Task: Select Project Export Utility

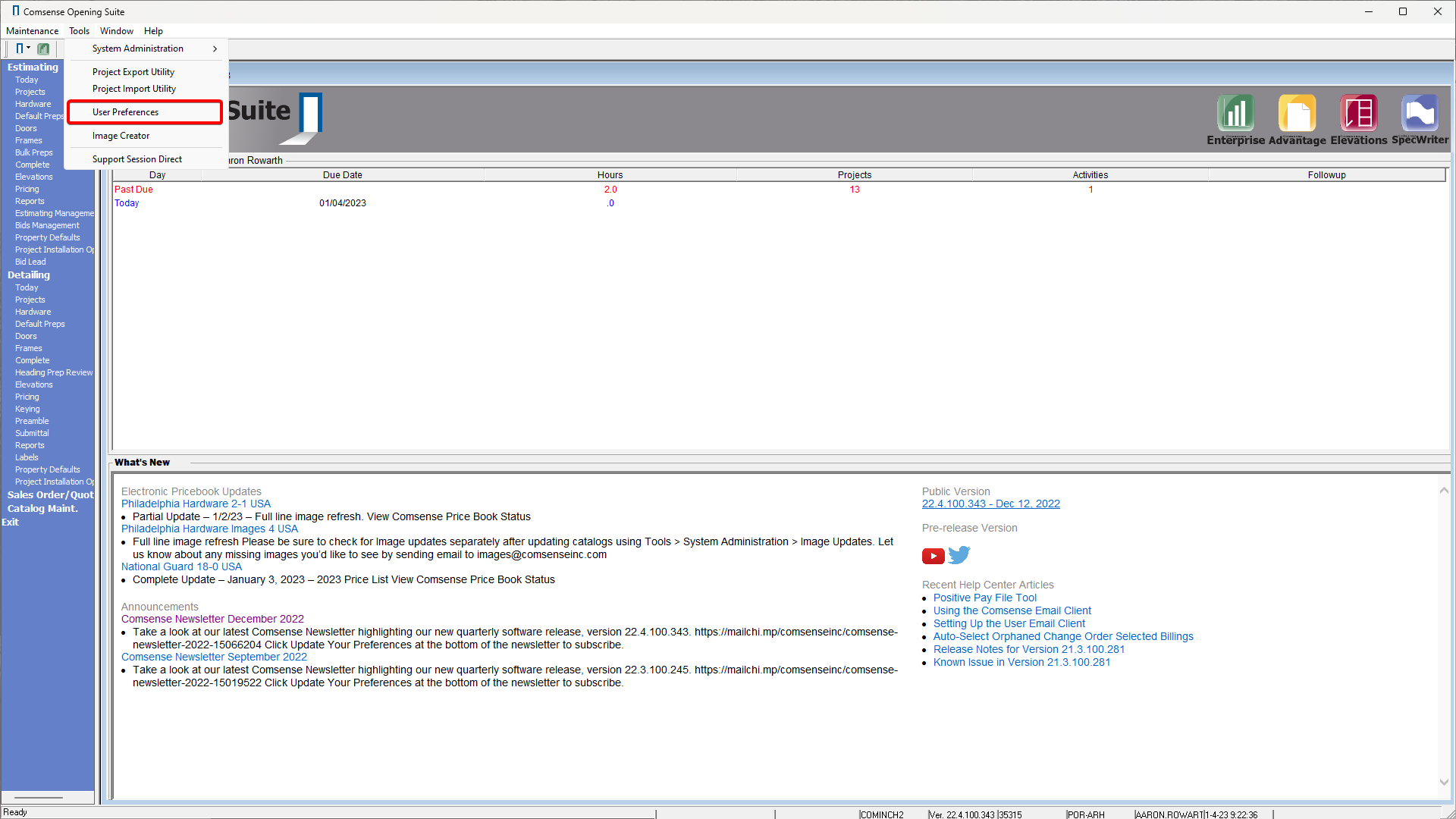Action: (133, 72)
